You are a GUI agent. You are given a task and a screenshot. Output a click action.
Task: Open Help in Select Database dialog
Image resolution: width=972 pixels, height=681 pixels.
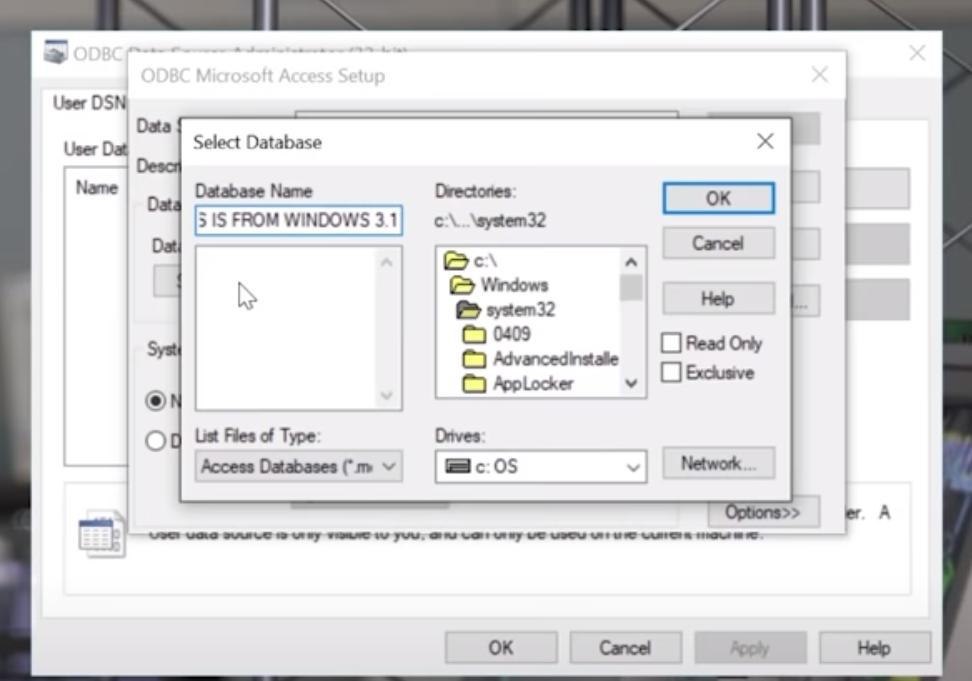pos(718,299)
